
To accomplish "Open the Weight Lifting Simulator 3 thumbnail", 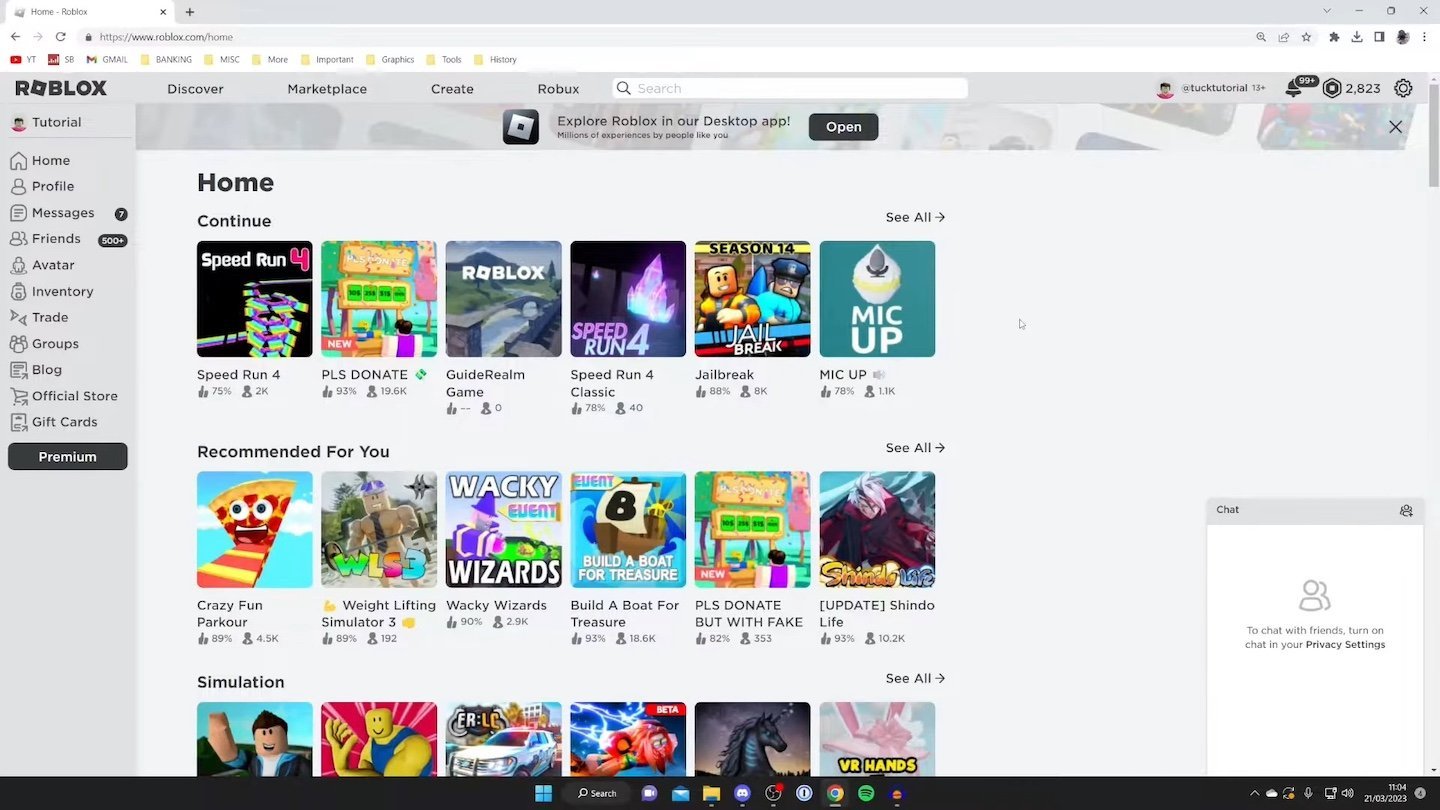I will click(x=379, y=530).
